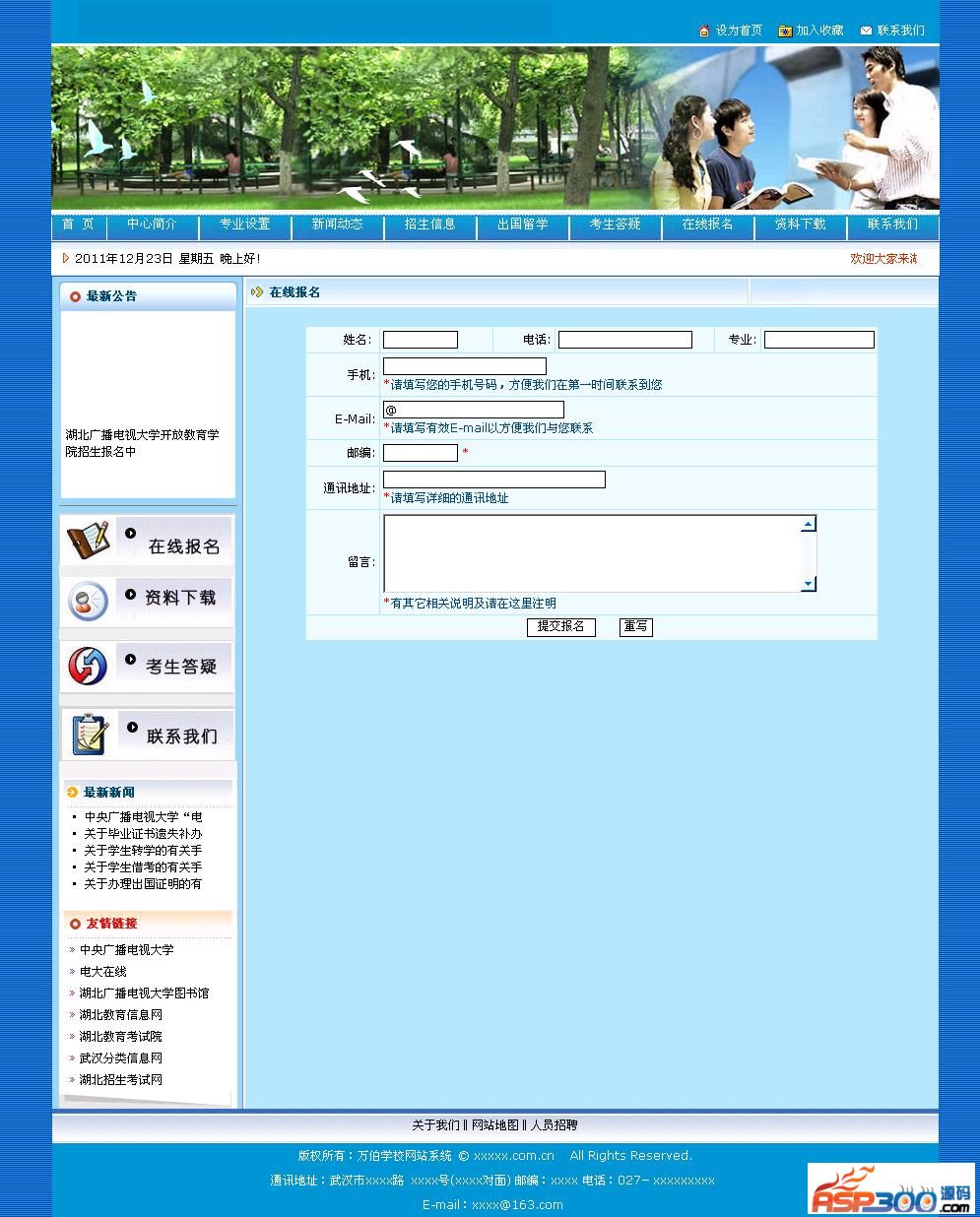980x1217 pixels.
Task: Focus the E-Mail input field
Action: coord(474,410)
